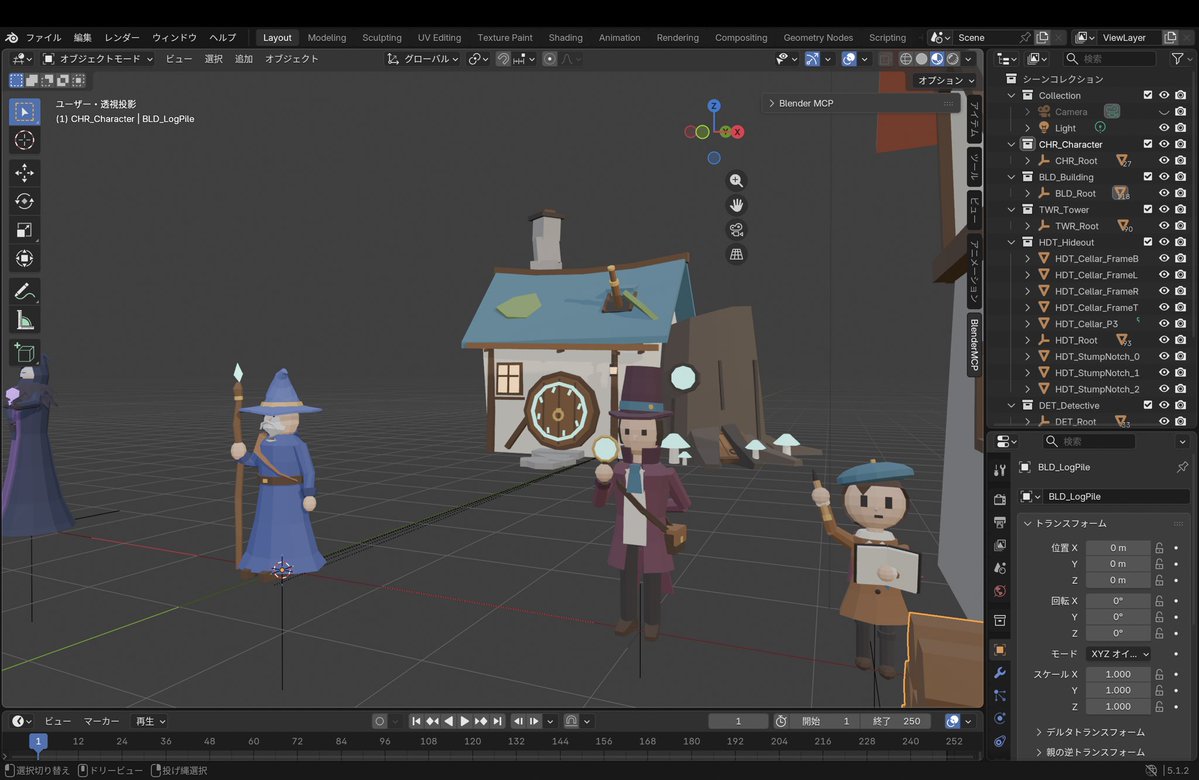The height and width of the screenshot is (780, 1199).
Task: Open the World properties tab icon
Action: [x=999, y=591]
